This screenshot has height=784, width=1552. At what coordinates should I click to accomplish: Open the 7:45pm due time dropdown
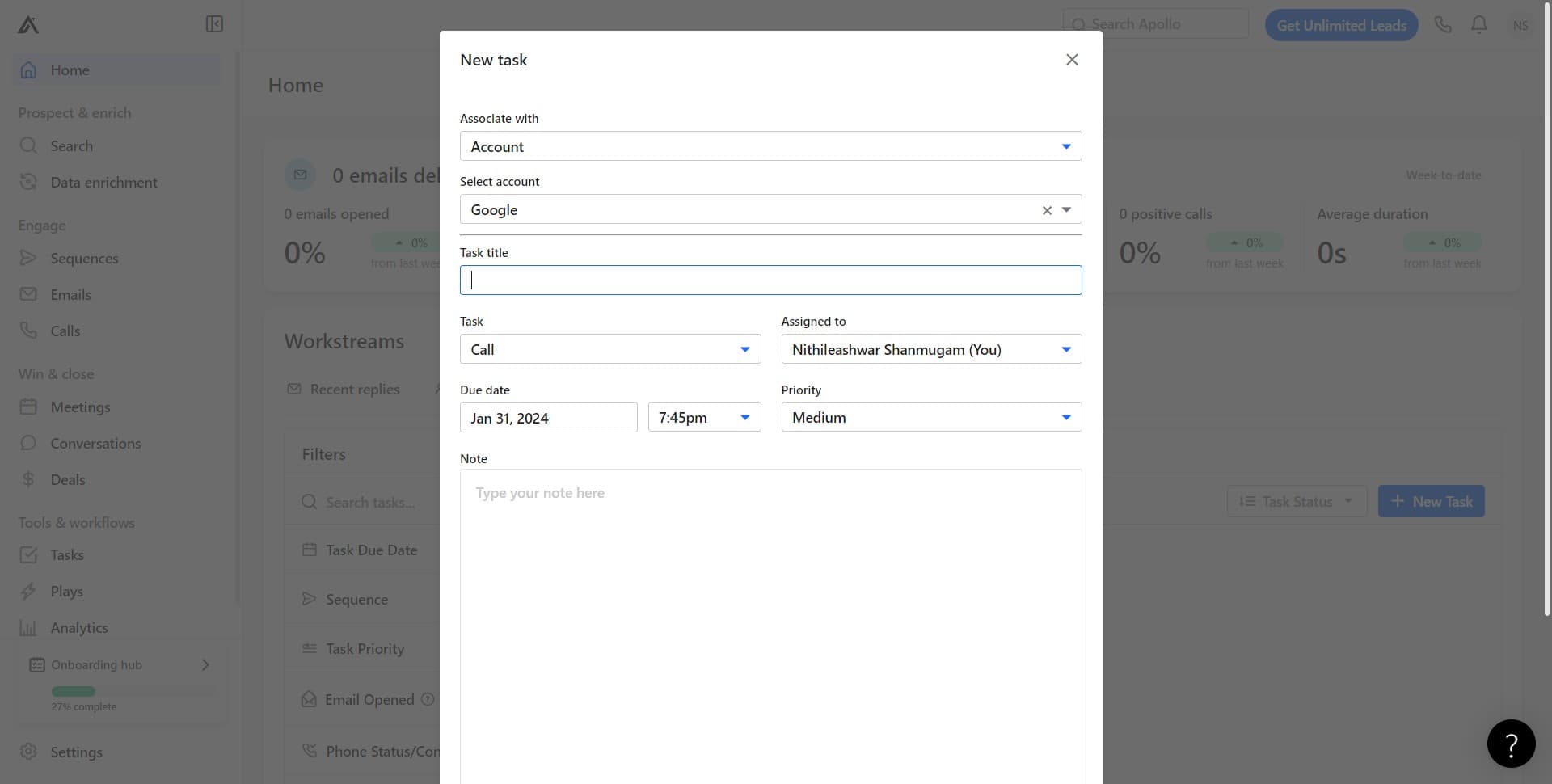(x=703, y=417)
